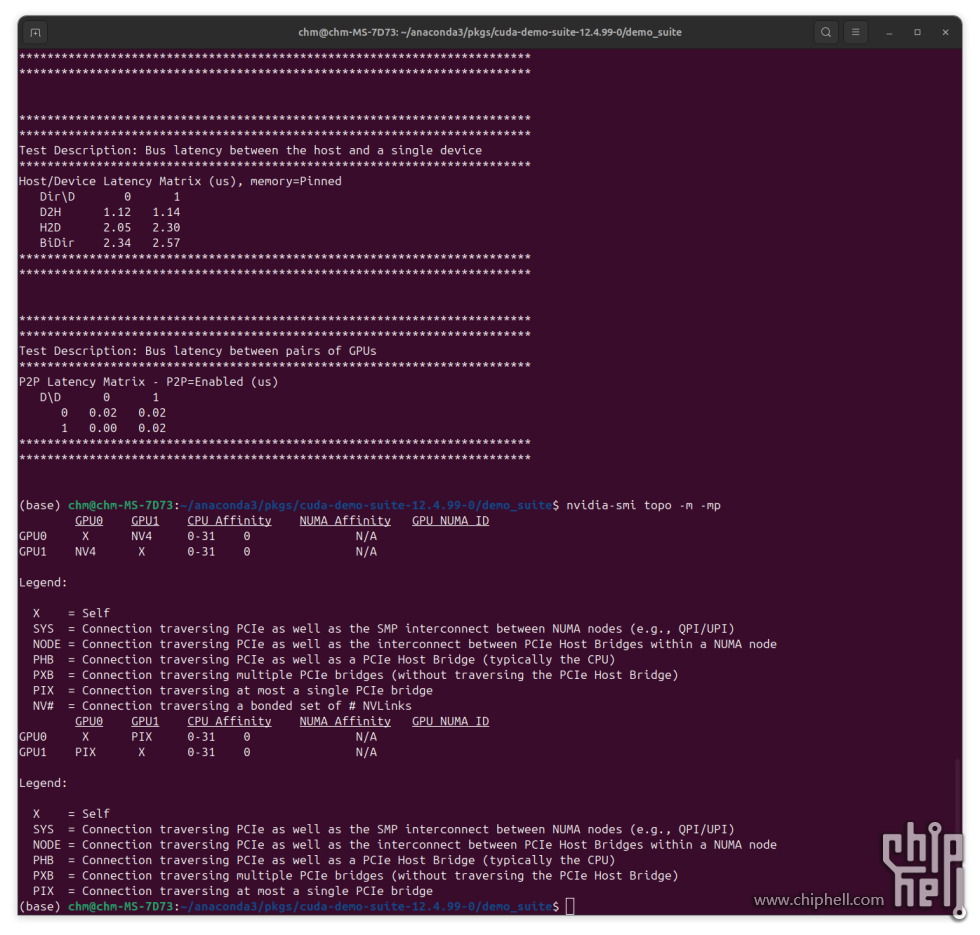Click the NV4 value in the GPU0 row
Image resolution: width=980 pixels, height=935 pixels.
pos(141,536)
